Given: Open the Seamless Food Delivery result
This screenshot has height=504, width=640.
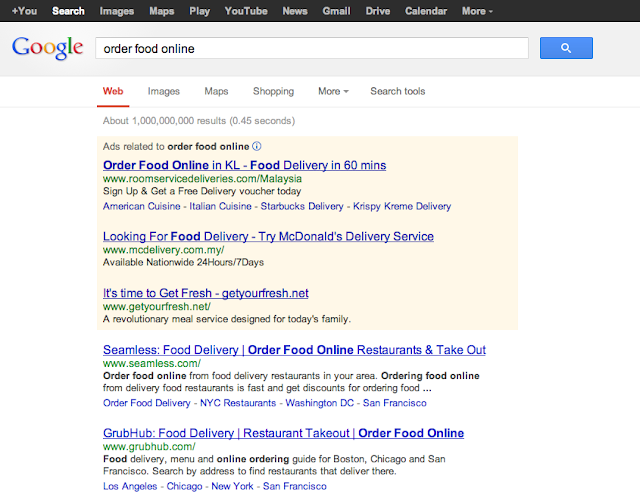Looking at the screenshot, I should click(x=294, y=350).
